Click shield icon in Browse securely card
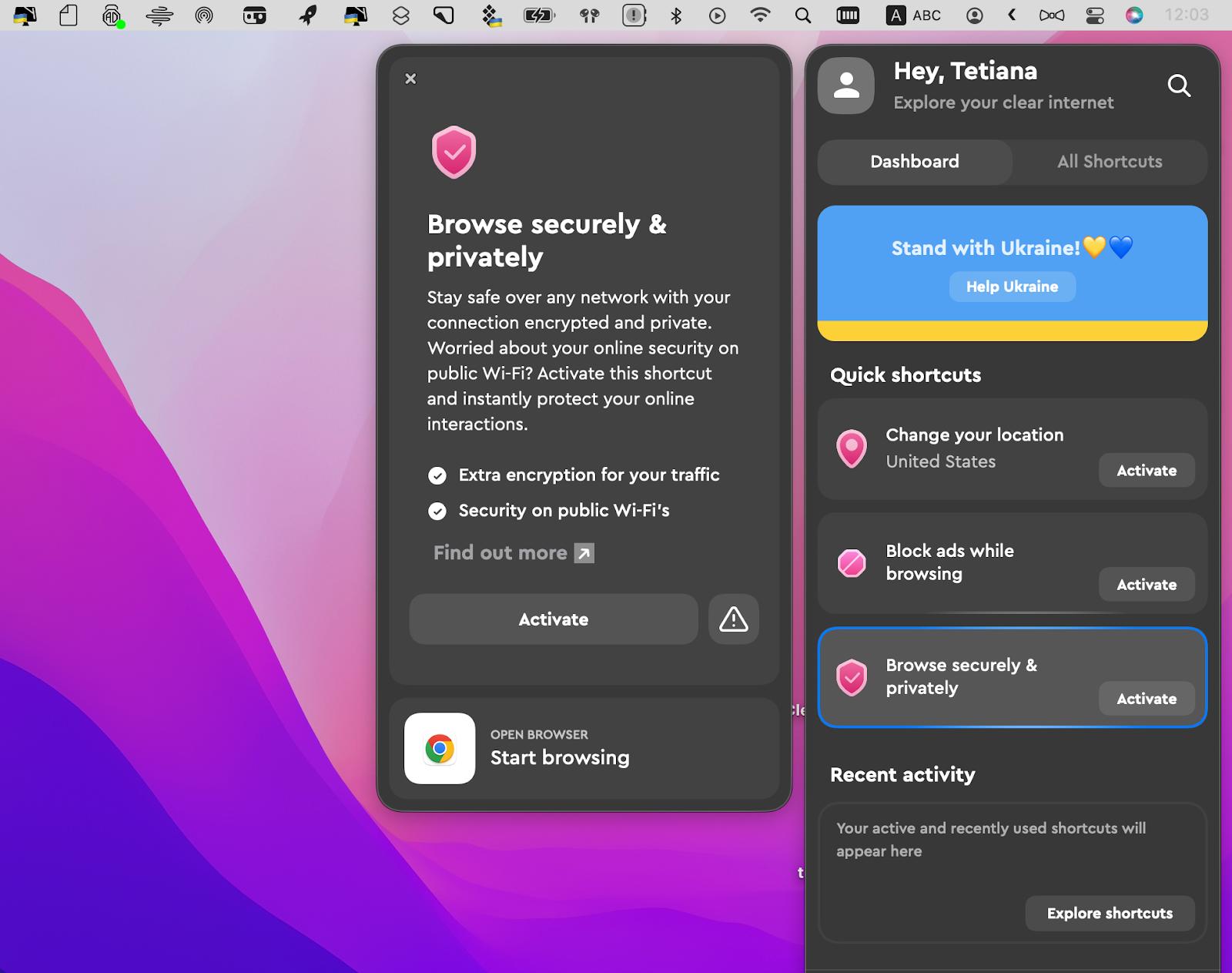 tap(852, 677)
